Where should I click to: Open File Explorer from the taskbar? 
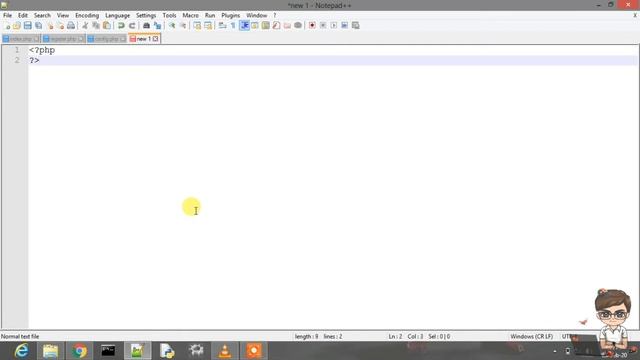coord(51,351)
